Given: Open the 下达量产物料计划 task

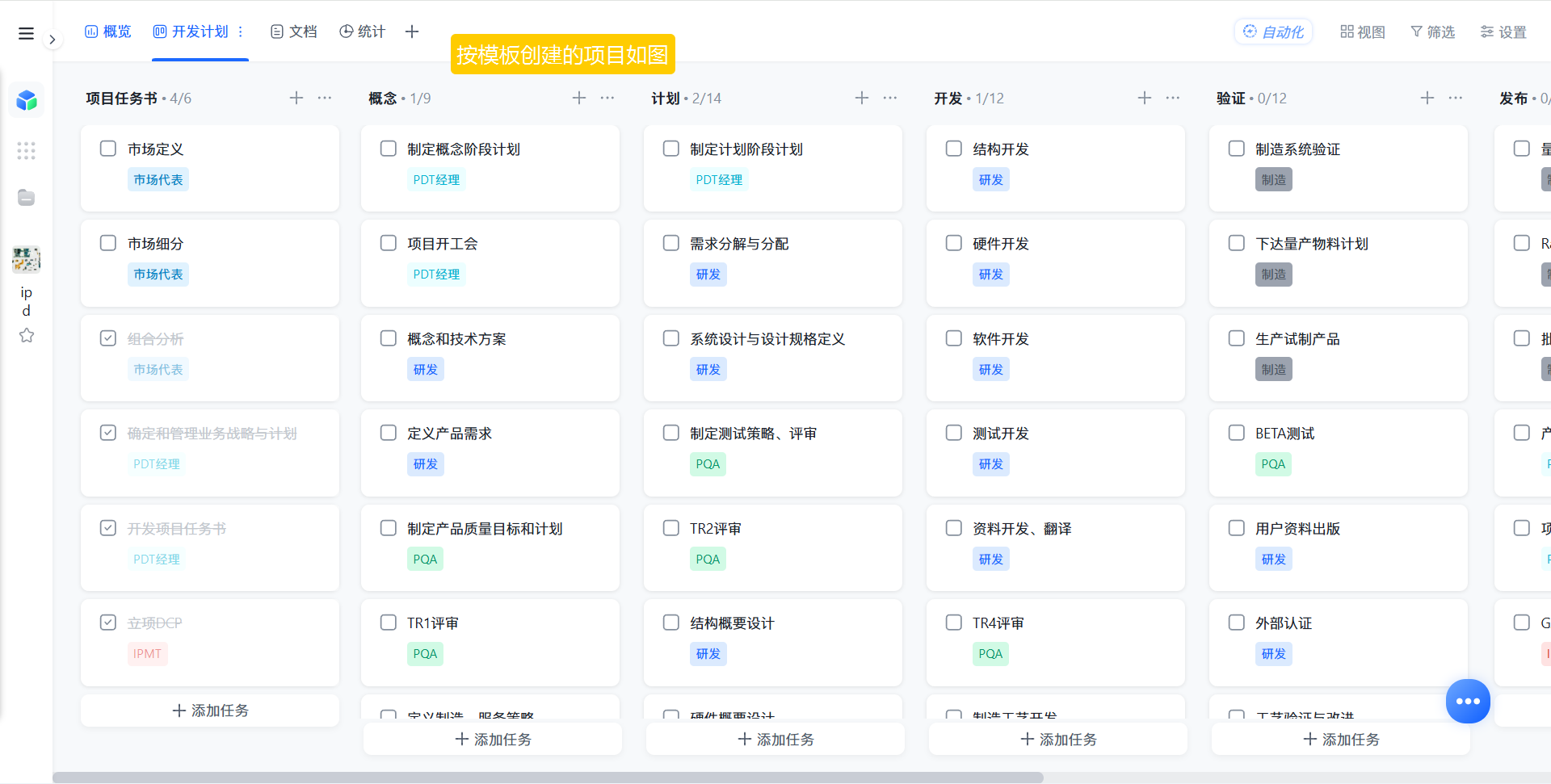Looking at the screenshot, I should tap(1339, 263).
